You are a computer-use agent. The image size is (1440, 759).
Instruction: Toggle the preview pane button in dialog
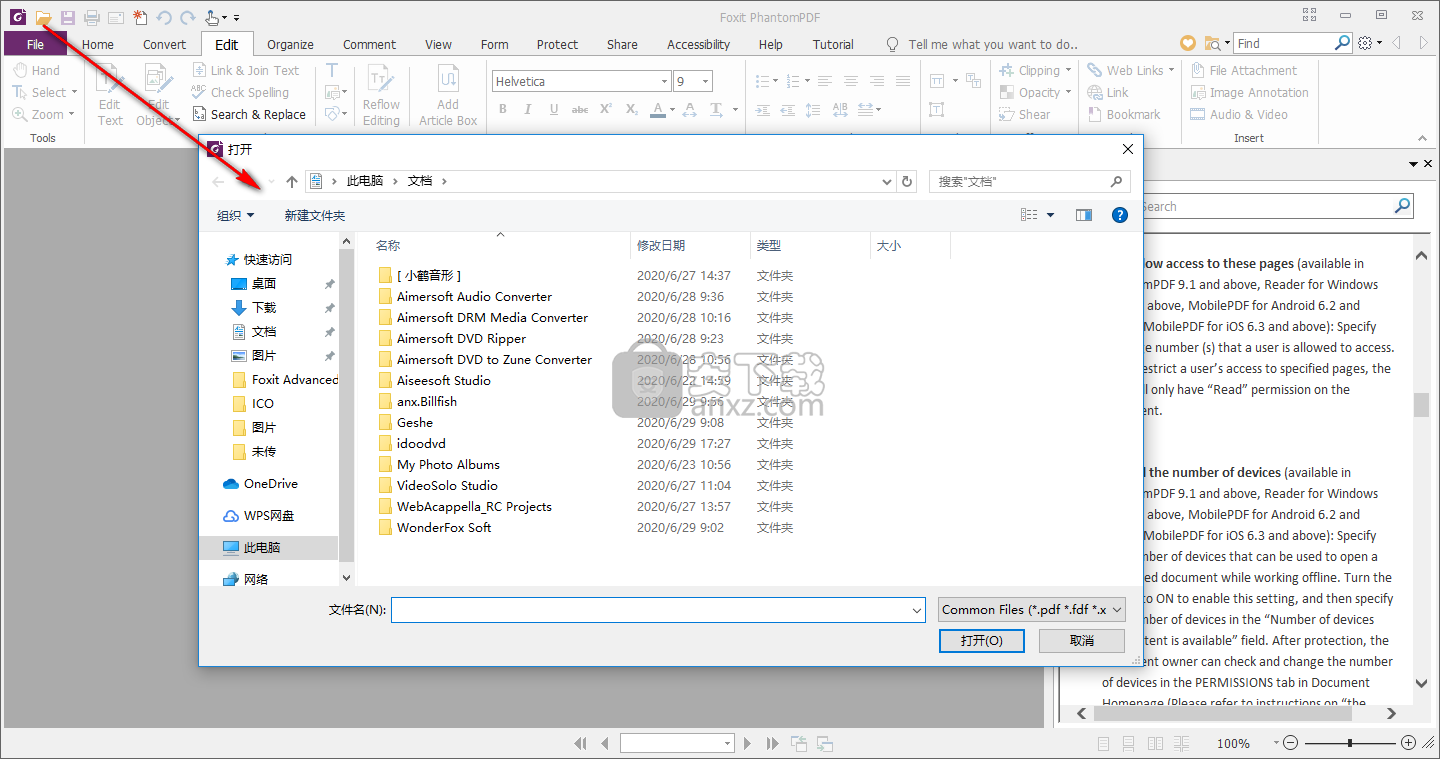click(1083, 215)
